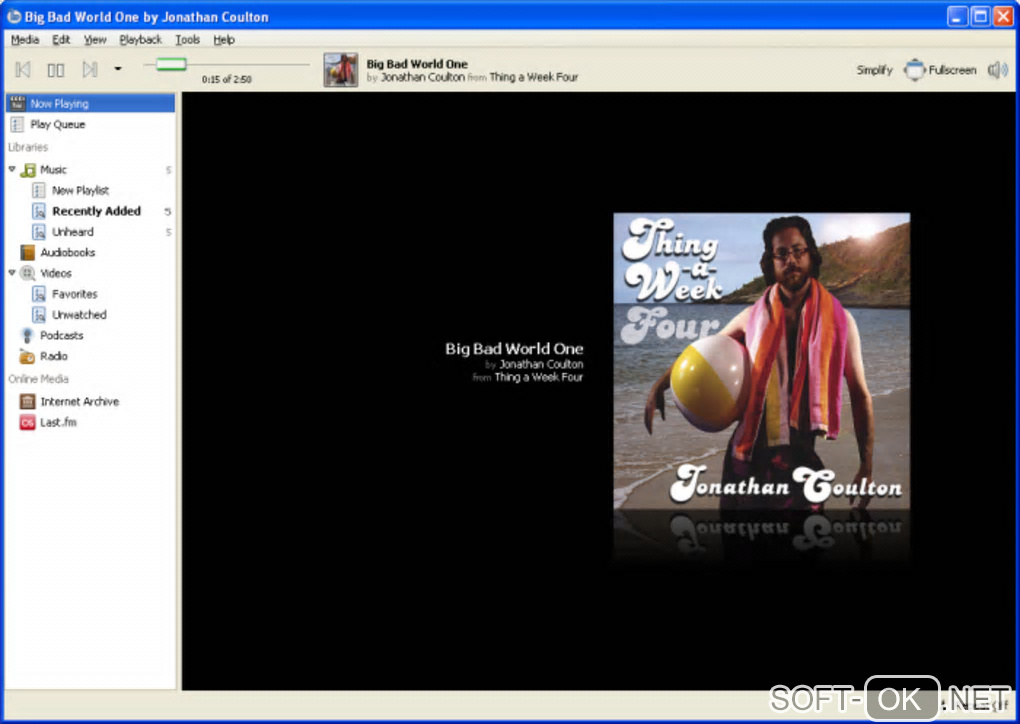Viewport: 1020px width, 724px height.
Task: Open the New Playlist entry
Action: [81, 191]
